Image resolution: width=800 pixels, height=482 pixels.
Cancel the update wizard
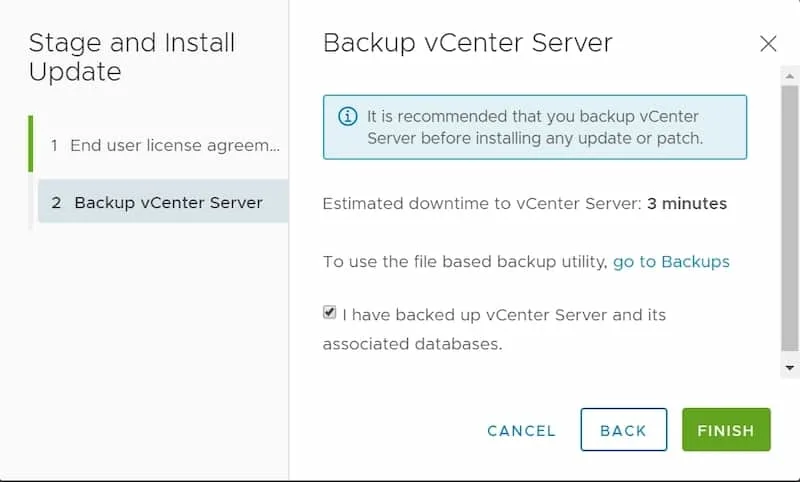(521, 430)
